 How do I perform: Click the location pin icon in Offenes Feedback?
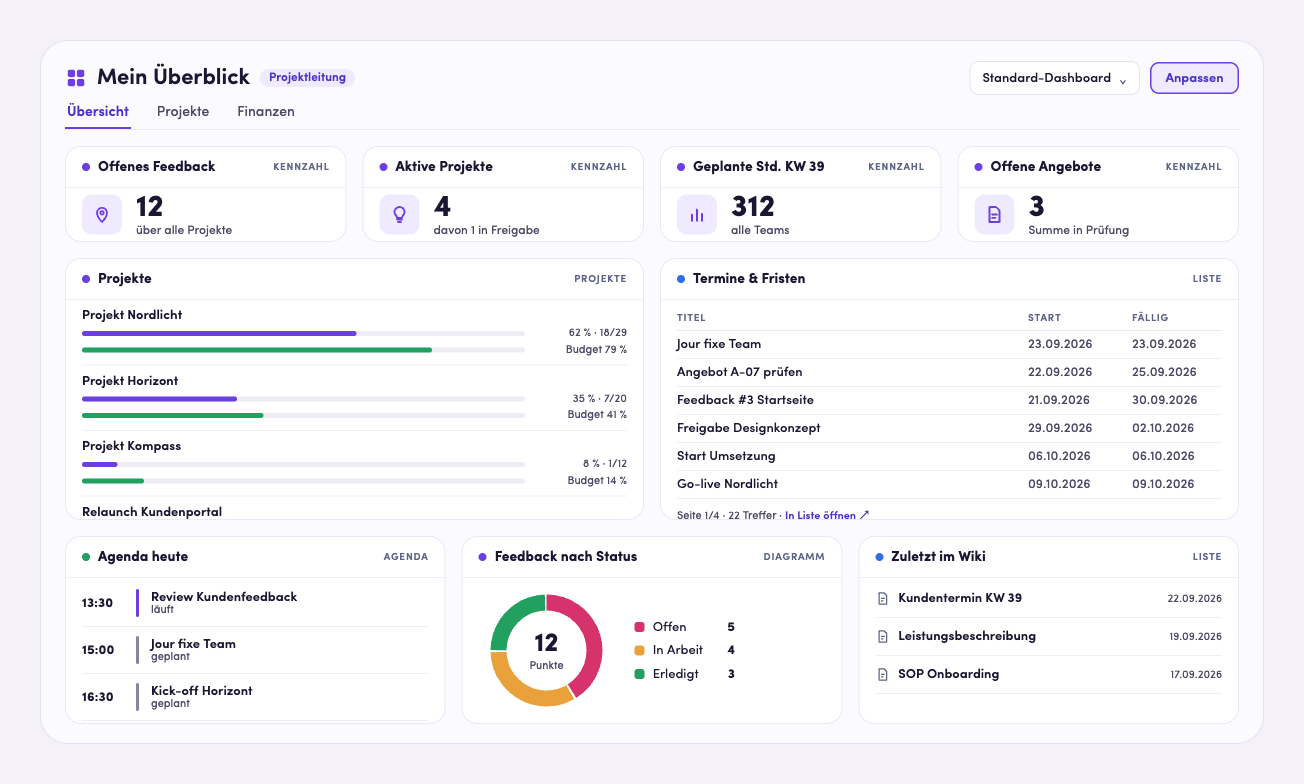(x=102, y=214)
